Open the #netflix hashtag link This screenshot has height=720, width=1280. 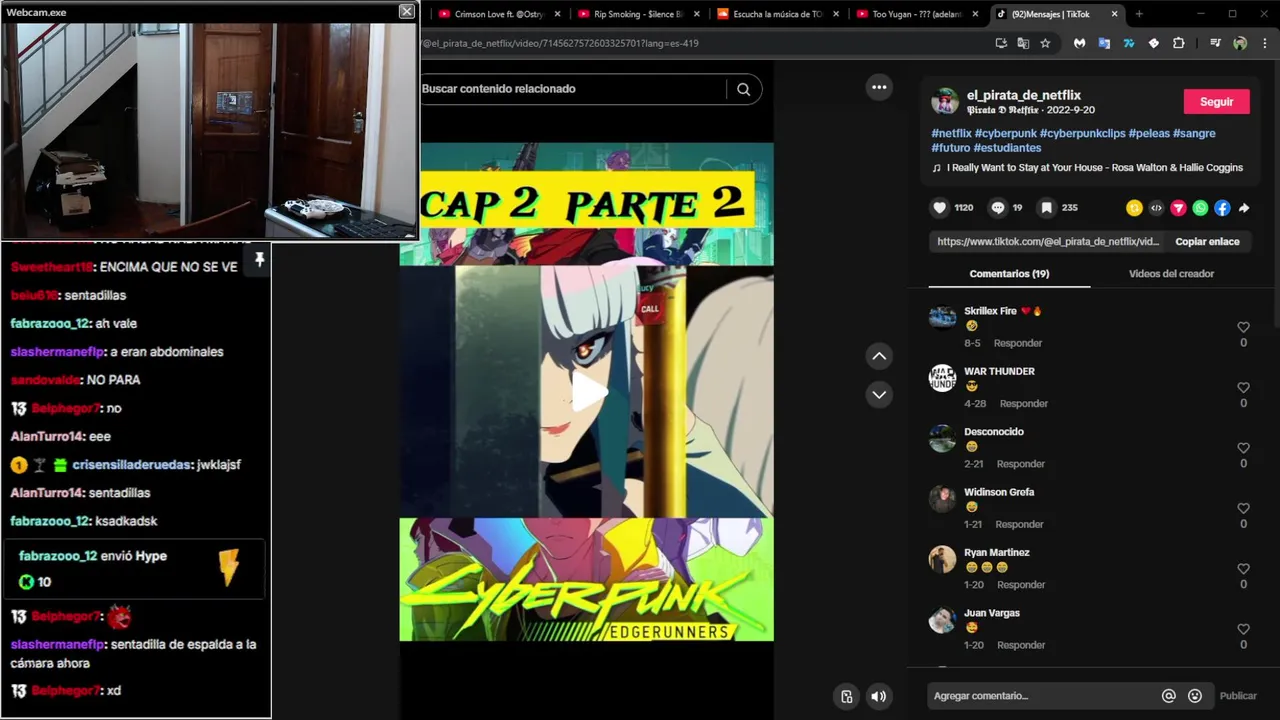coord(951,134)
